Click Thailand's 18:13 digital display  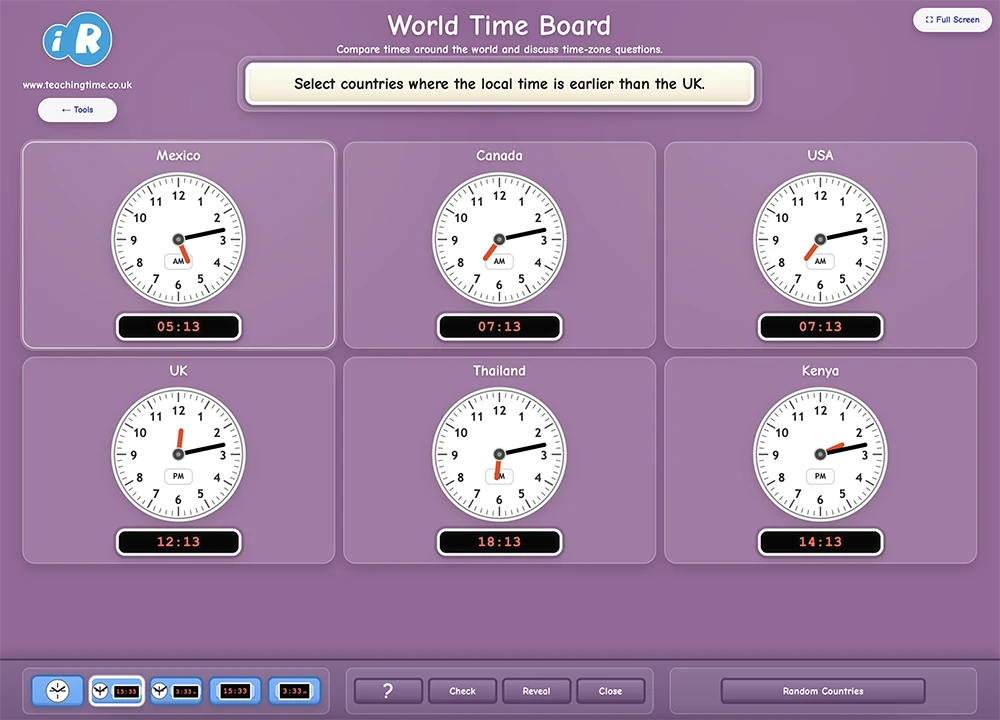pyautogui.click(x=499, y=541)
